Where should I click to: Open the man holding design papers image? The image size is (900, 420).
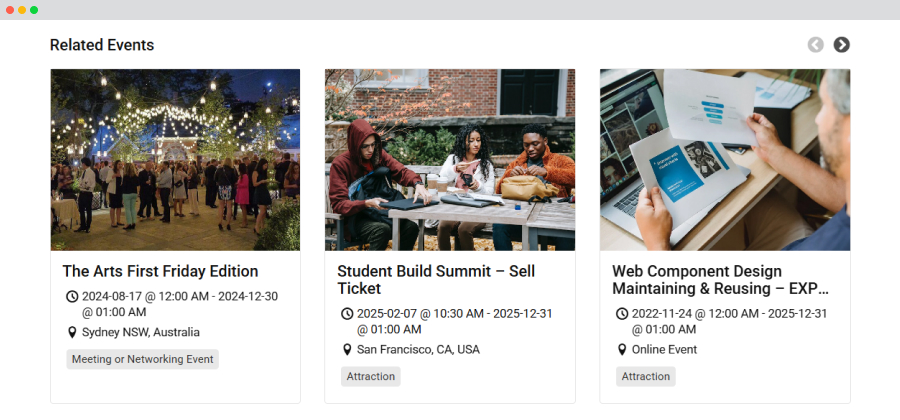tap(725, 160)
